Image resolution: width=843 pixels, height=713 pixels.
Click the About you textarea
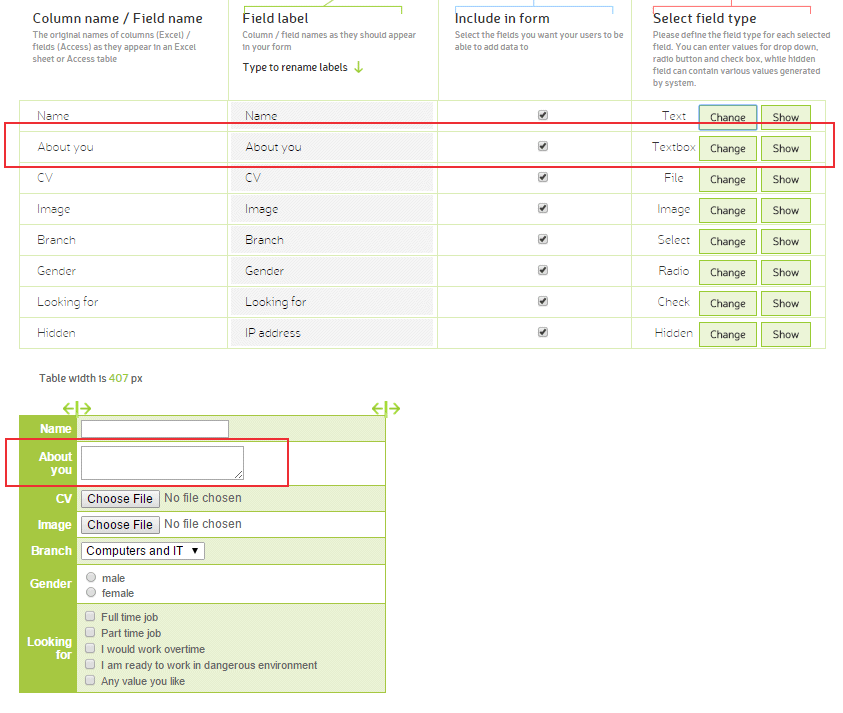(x=162, y=463)
